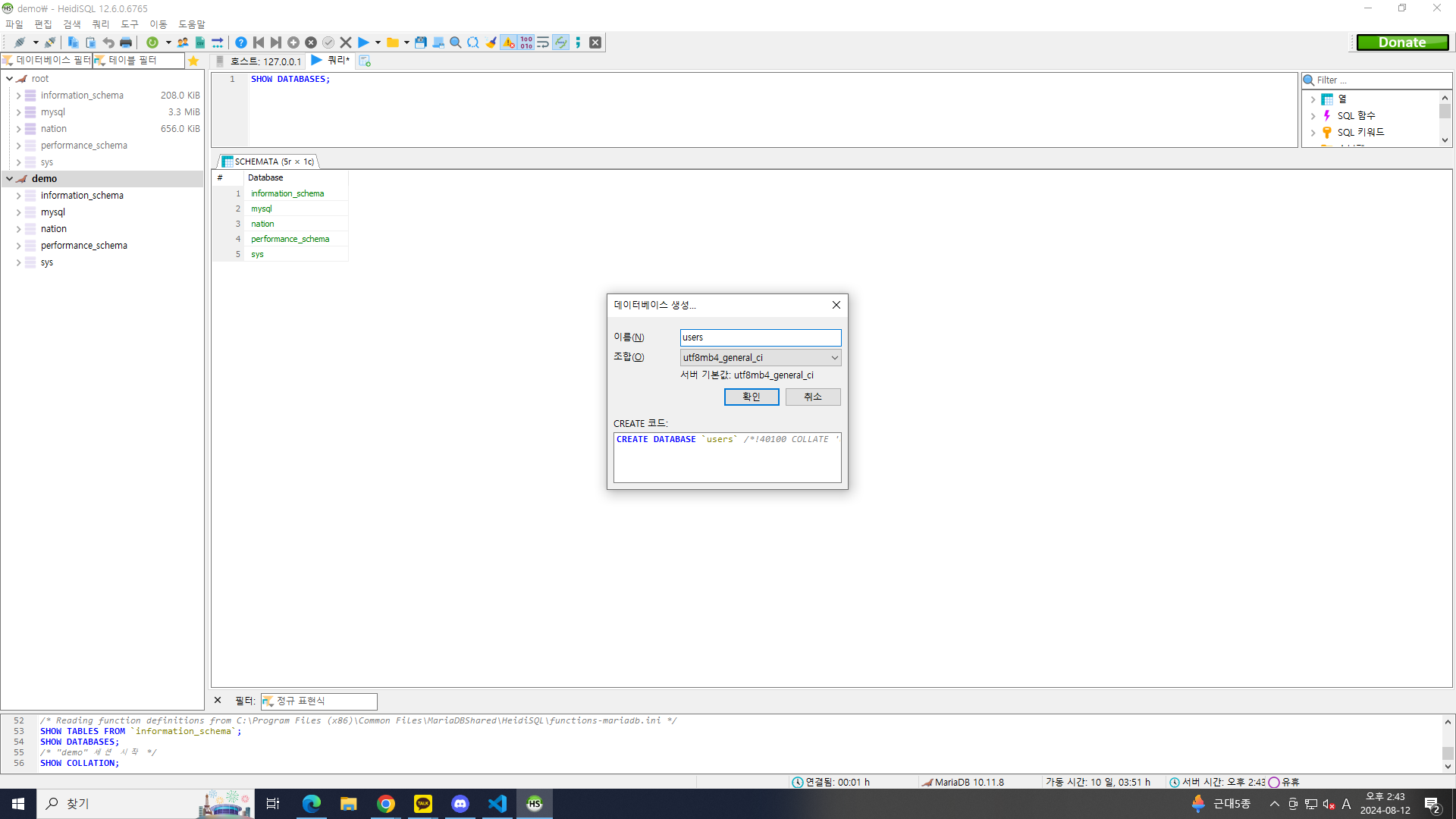Viewport: 1456px width, 819px height.
Task: Click the print icon in toolbar
Action: 126,42
